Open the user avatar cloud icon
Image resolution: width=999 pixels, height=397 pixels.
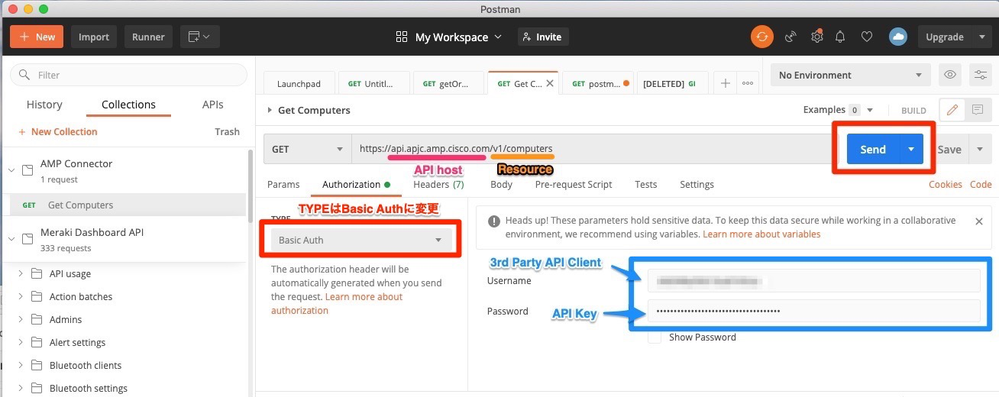pos(898,37)
